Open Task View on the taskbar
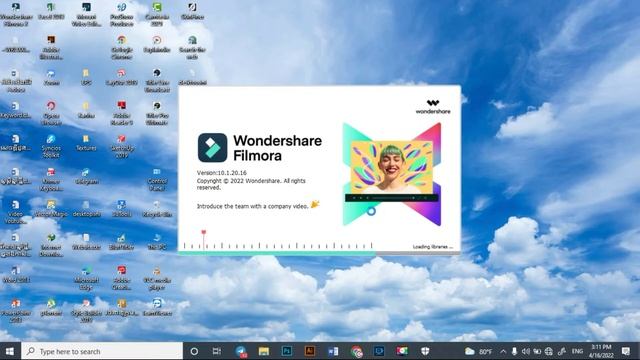Viewport: 640px width, 360px height. pos(217,351)
